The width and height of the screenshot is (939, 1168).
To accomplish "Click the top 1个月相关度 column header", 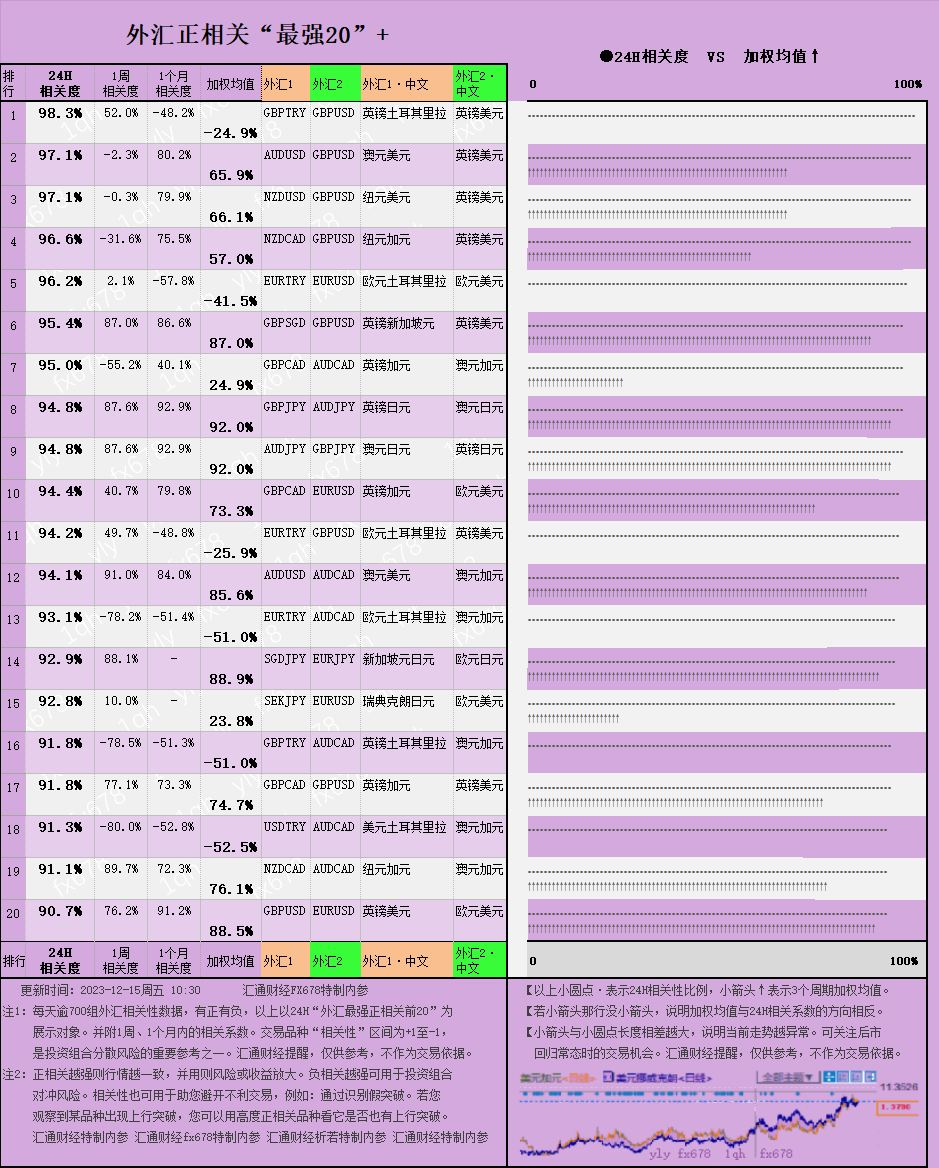I will (x=174, y=83).
